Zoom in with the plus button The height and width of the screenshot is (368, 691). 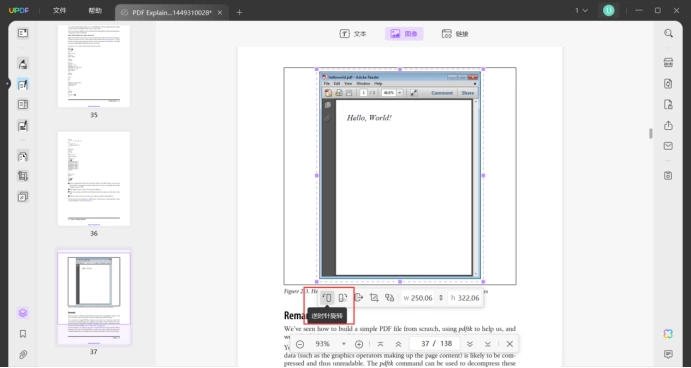click(359, 344)
